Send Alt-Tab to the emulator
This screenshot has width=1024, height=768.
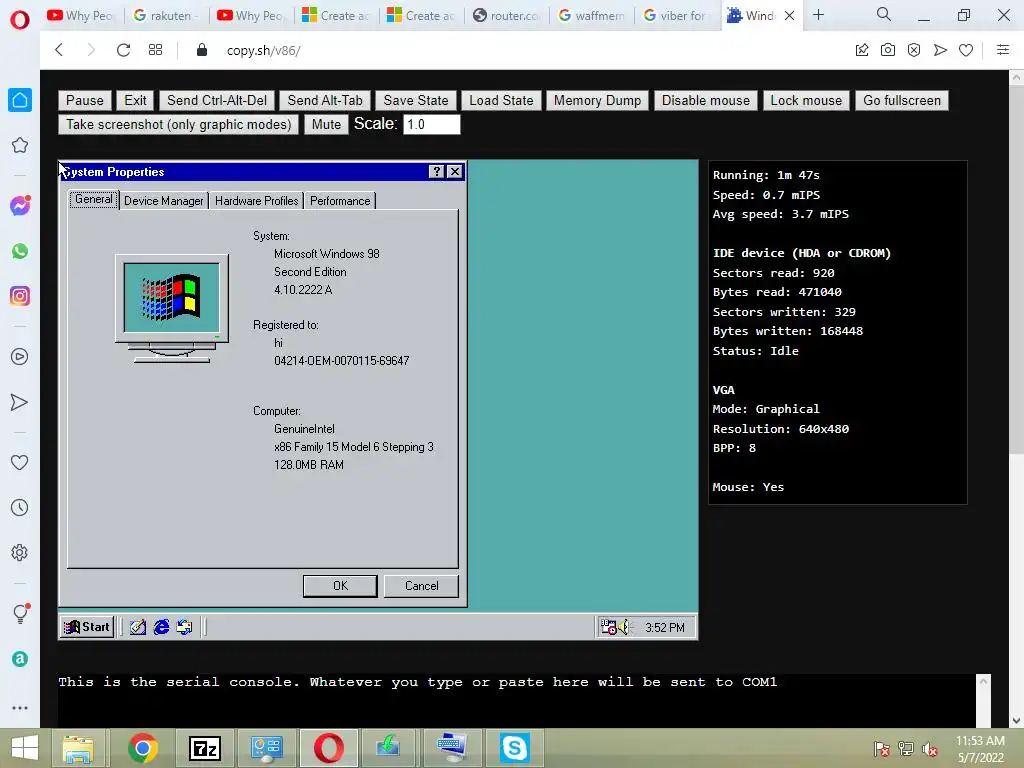coord(325,101)
